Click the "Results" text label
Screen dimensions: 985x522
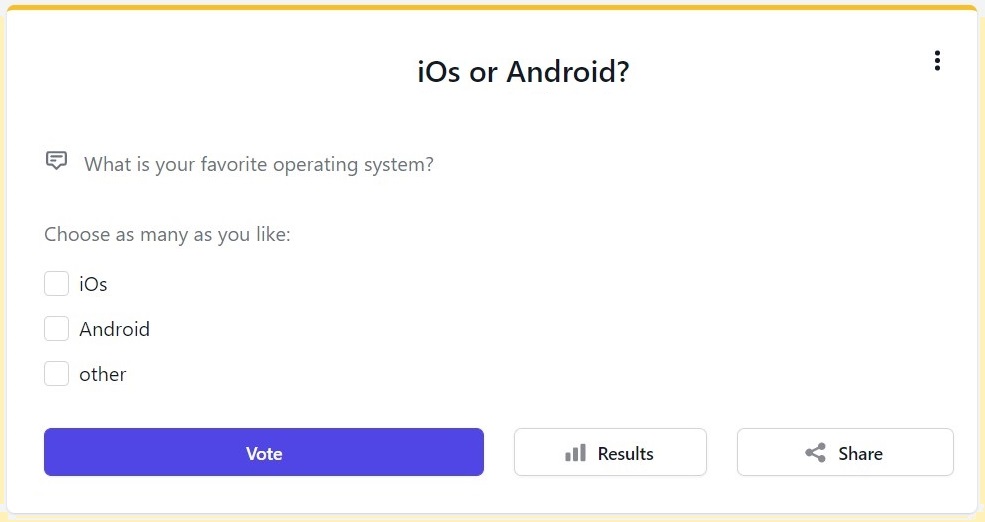pyautogui.click(x=625, y=454)
